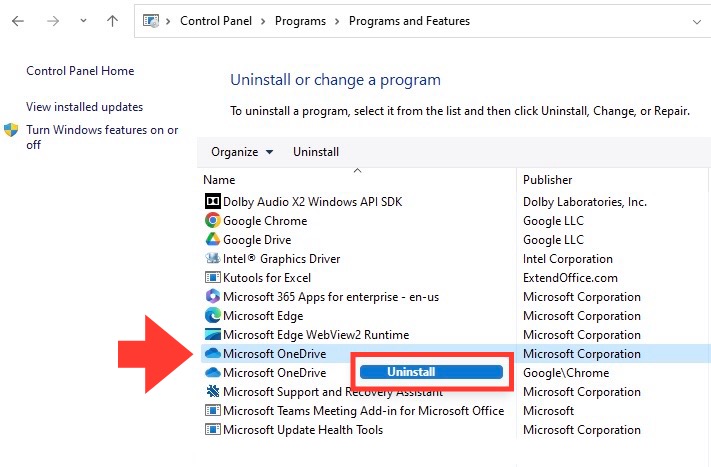711x467 pixels.
Task: Click Intel Corporation publisher cell
Action: (x=568, y=259)
